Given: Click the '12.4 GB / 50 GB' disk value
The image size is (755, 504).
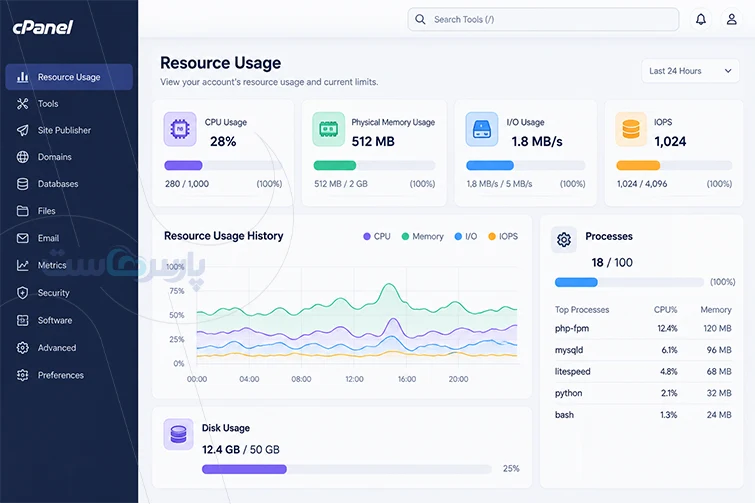Looking at the screenshot, I should pos(241,450).
